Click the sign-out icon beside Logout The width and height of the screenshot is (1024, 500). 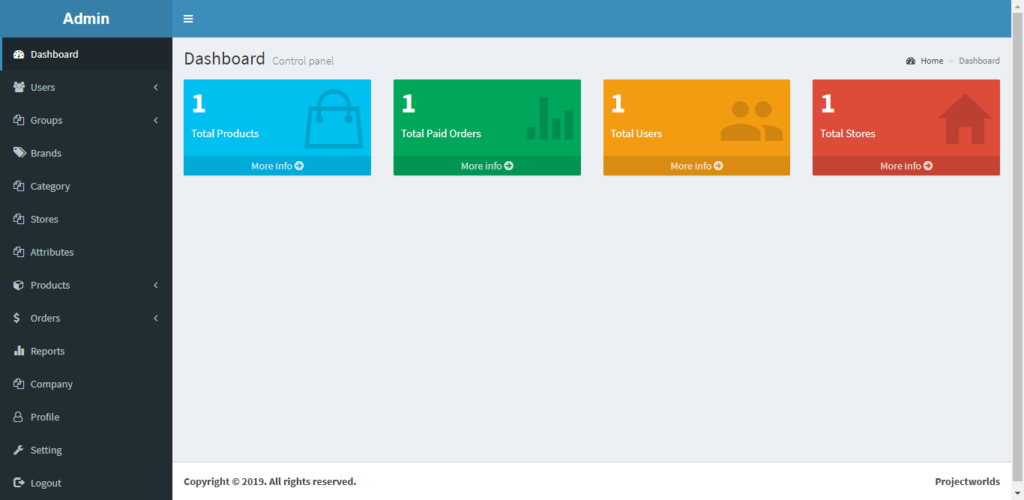click(19, 483)
